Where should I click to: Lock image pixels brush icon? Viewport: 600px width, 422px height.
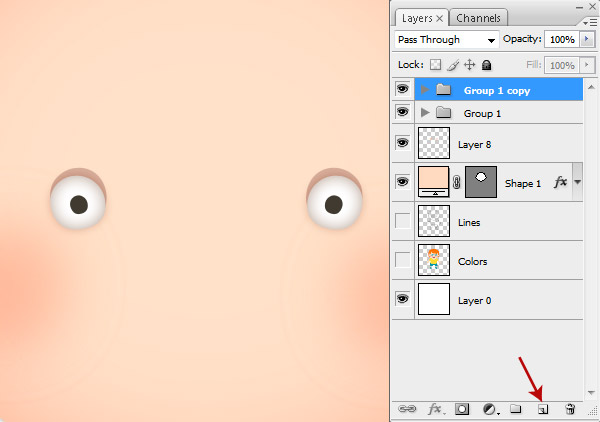(x=453, y=65)
